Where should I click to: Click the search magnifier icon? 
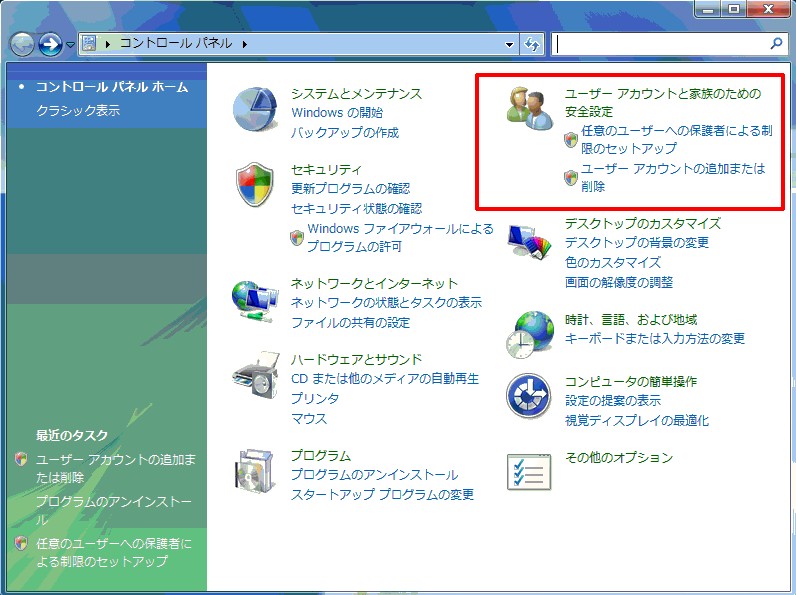point(776,44)
